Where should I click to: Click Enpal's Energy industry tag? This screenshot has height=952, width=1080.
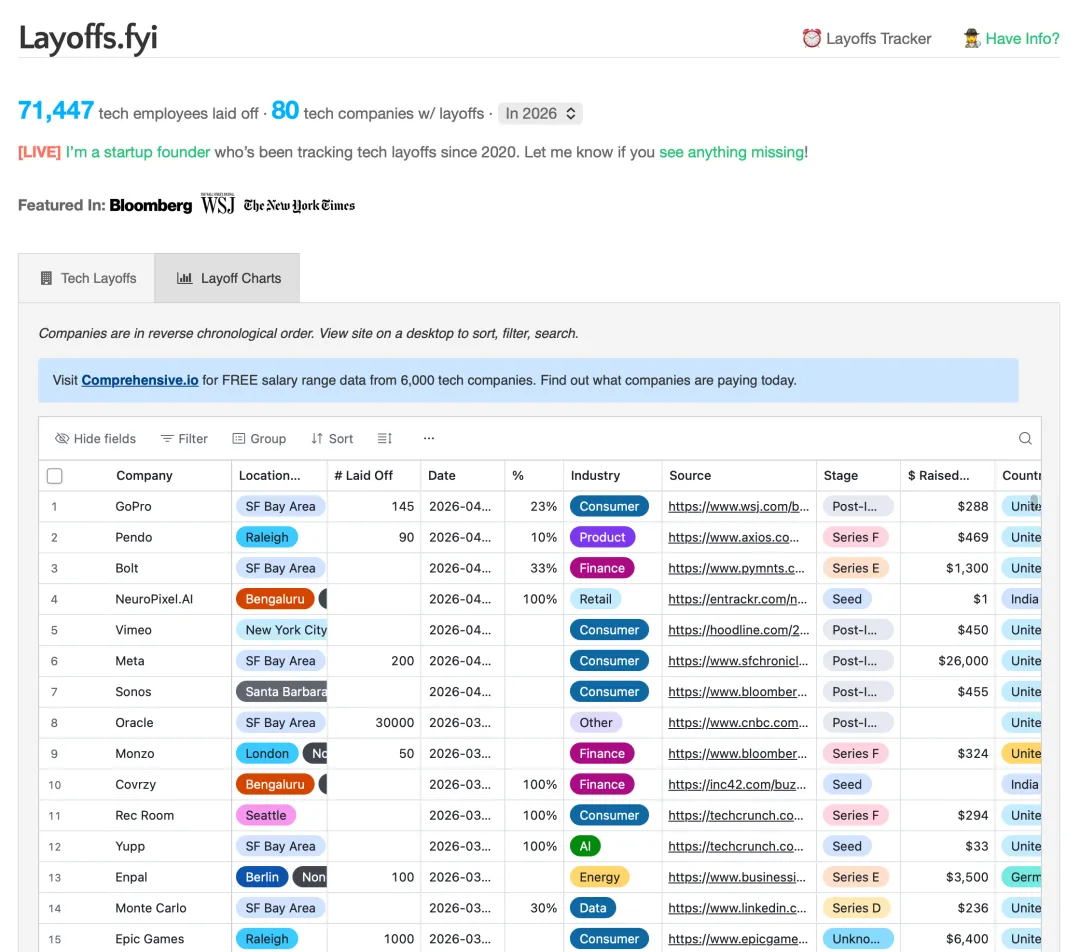tap(600, 878)
